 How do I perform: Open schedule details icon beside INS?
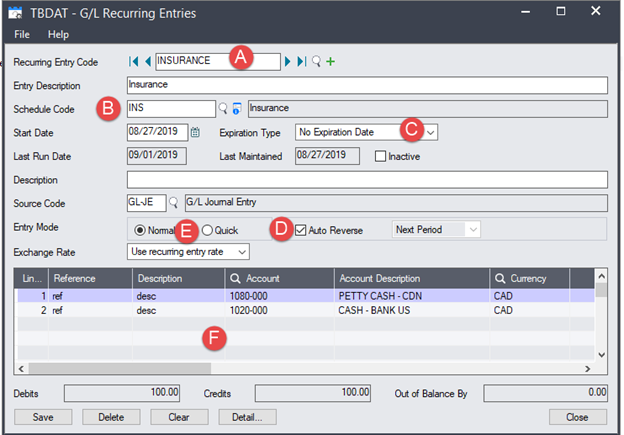click(x=236, y=108)
